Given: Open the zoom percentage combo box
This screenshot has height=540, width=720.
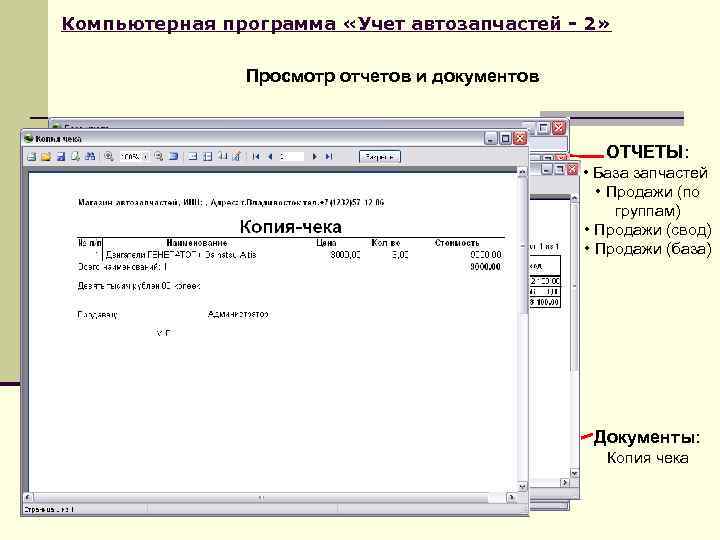Looking at the screenshot, I should pyautogui.click(x=134, y=157).
